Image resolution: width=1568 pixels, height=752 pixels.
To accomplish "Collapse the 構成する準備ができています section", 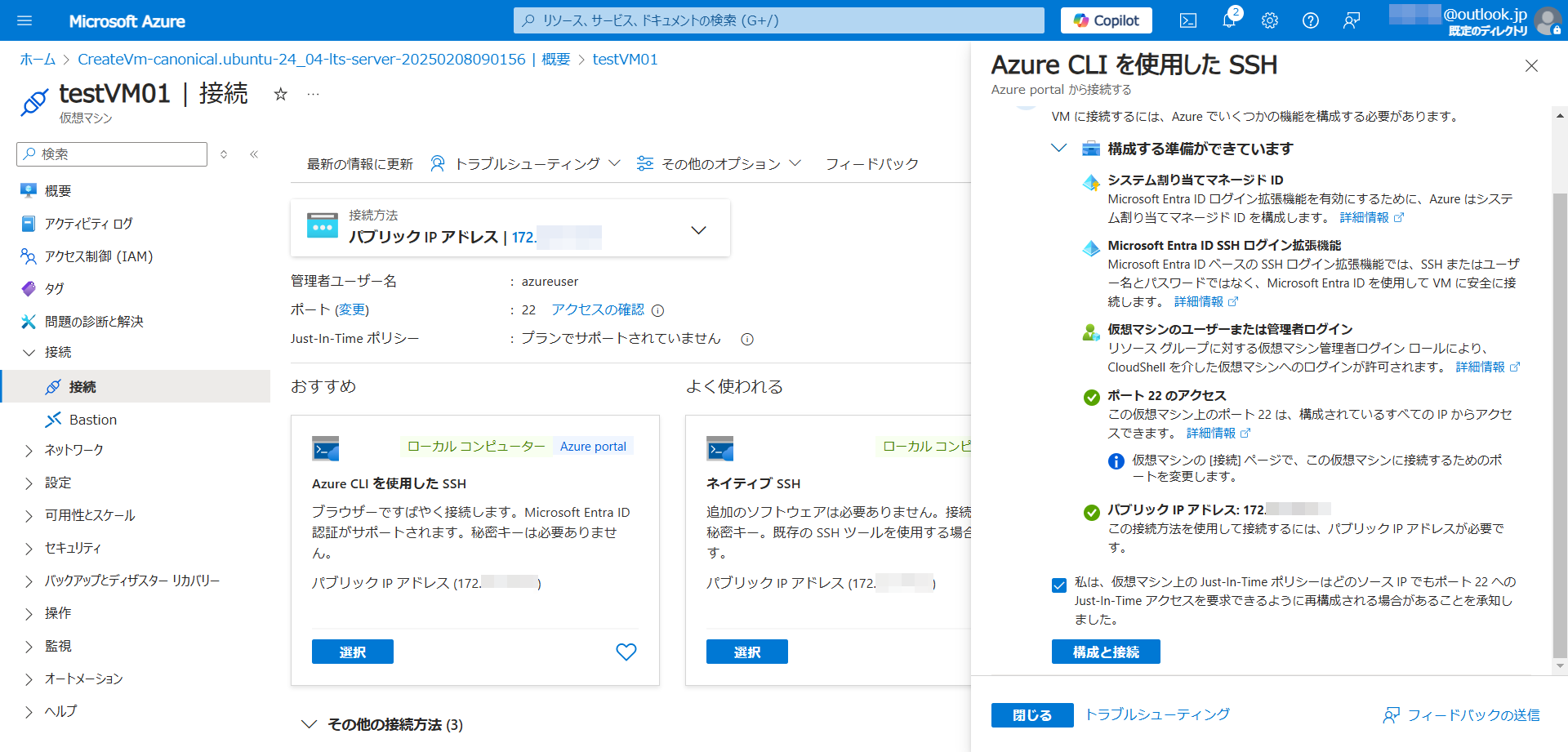I will (1059, 149).
